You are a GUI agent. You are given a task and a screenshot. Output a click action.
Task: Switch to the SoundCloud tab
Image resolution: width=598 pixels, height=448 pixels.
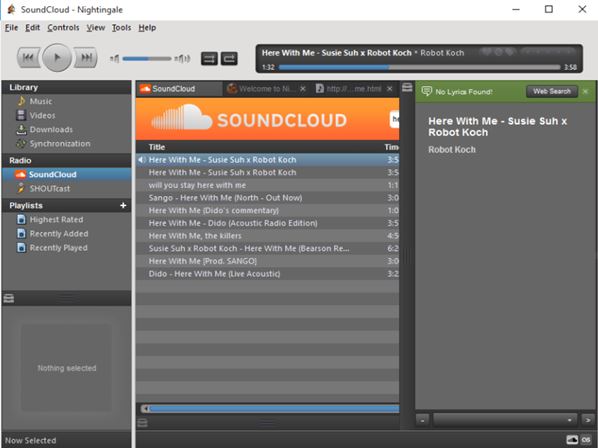[x=179, y=89]
